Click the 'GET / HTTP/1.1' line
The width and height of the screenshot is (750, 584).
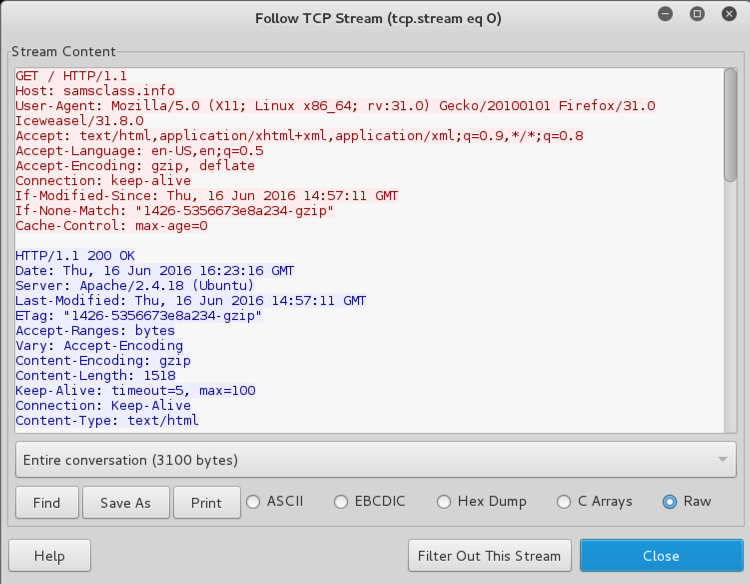[71, 76]
